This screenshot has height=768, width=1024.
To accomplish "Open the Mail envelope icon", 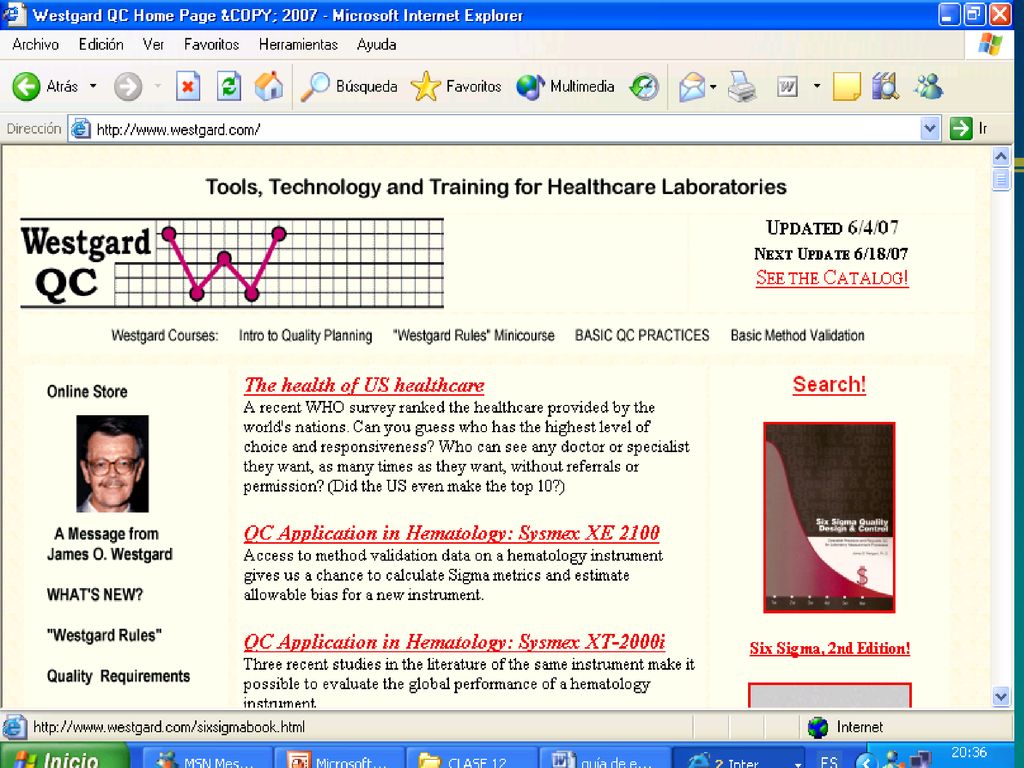I will 691,86.
